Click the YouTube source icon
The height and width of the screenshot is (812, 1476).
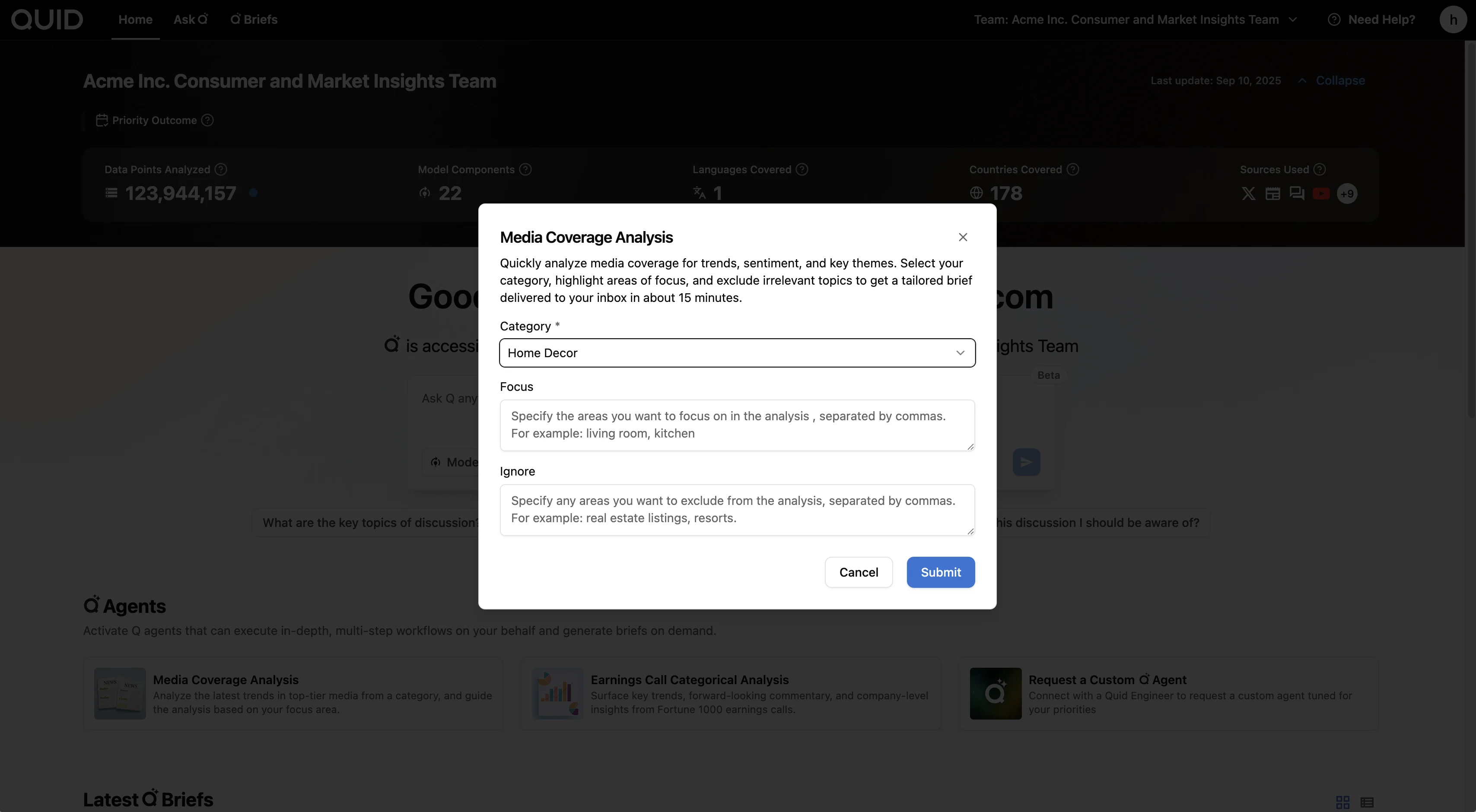[x=1321, y=193]
